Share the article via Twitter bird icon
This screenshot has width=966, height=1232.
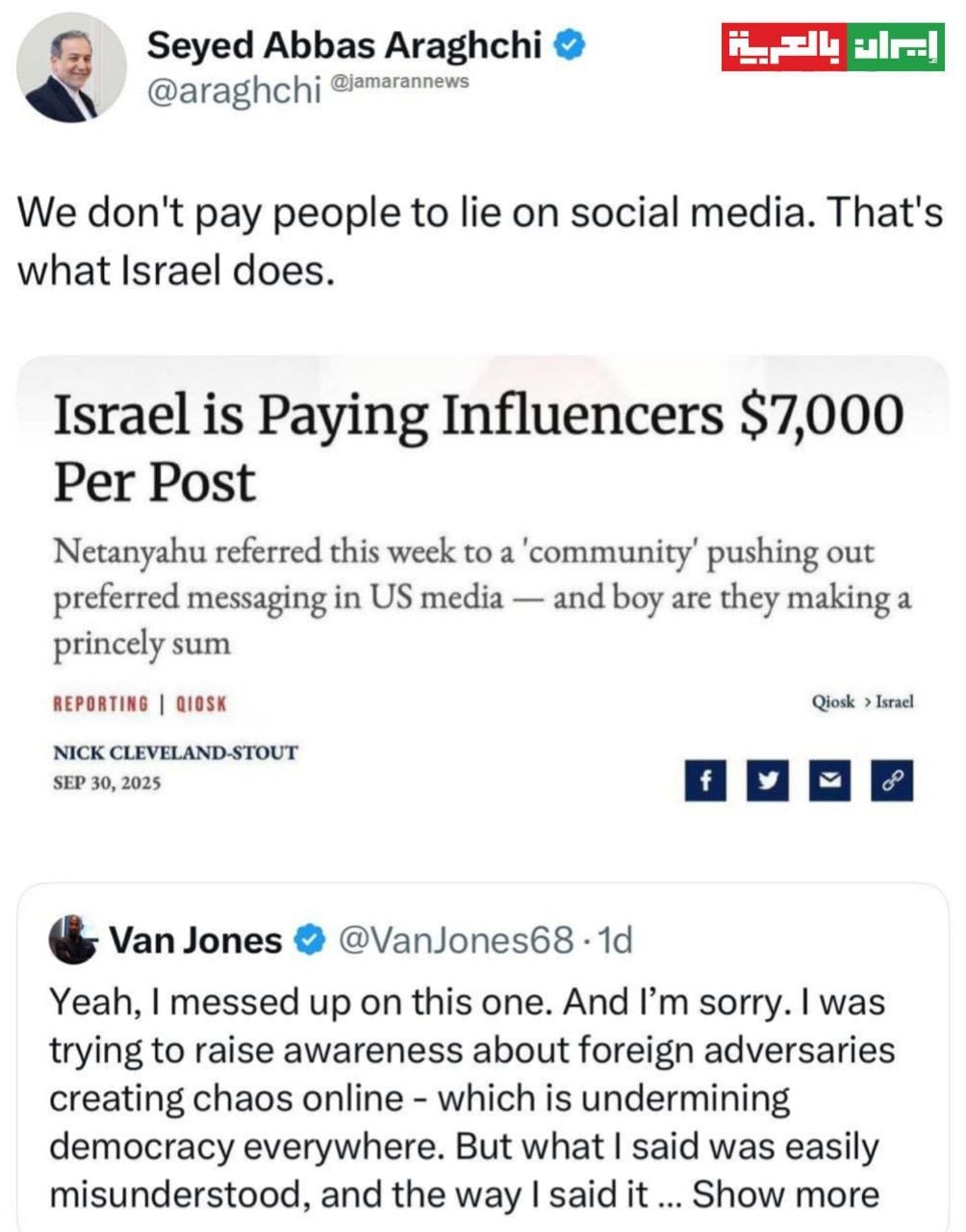click(767, 781)
